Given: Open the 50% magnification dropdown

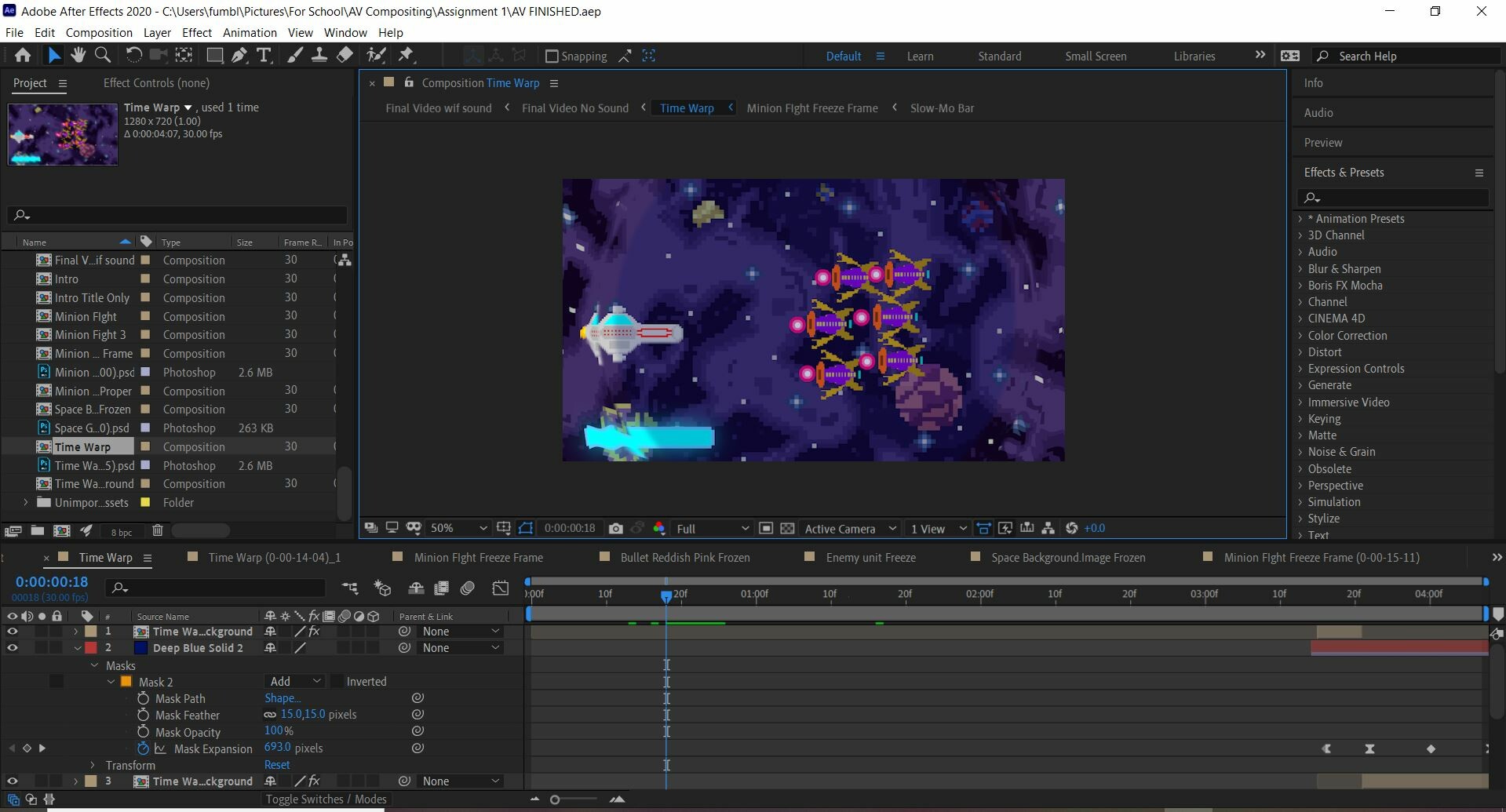Looking at the screenshot, I should pos(458,528).
